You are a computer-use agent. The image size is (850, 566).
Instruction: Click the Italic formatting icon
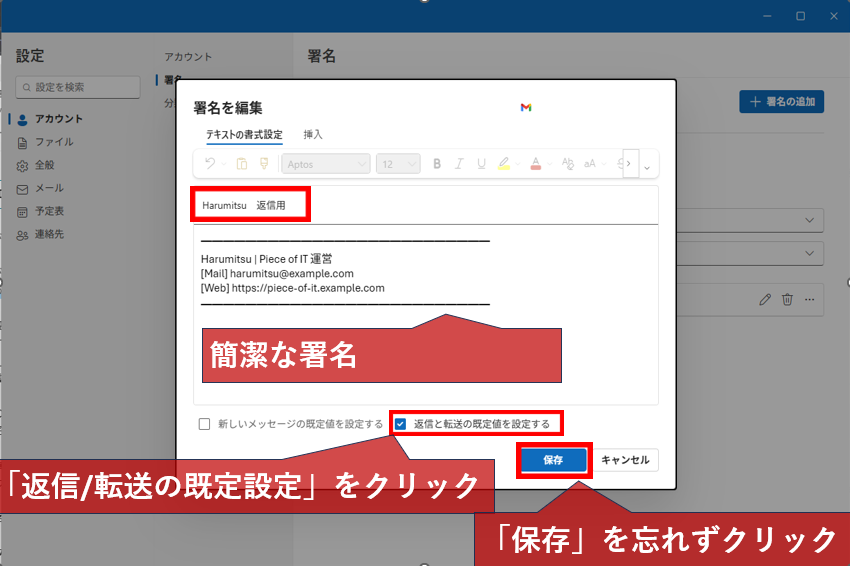click(x=459, y=164)
